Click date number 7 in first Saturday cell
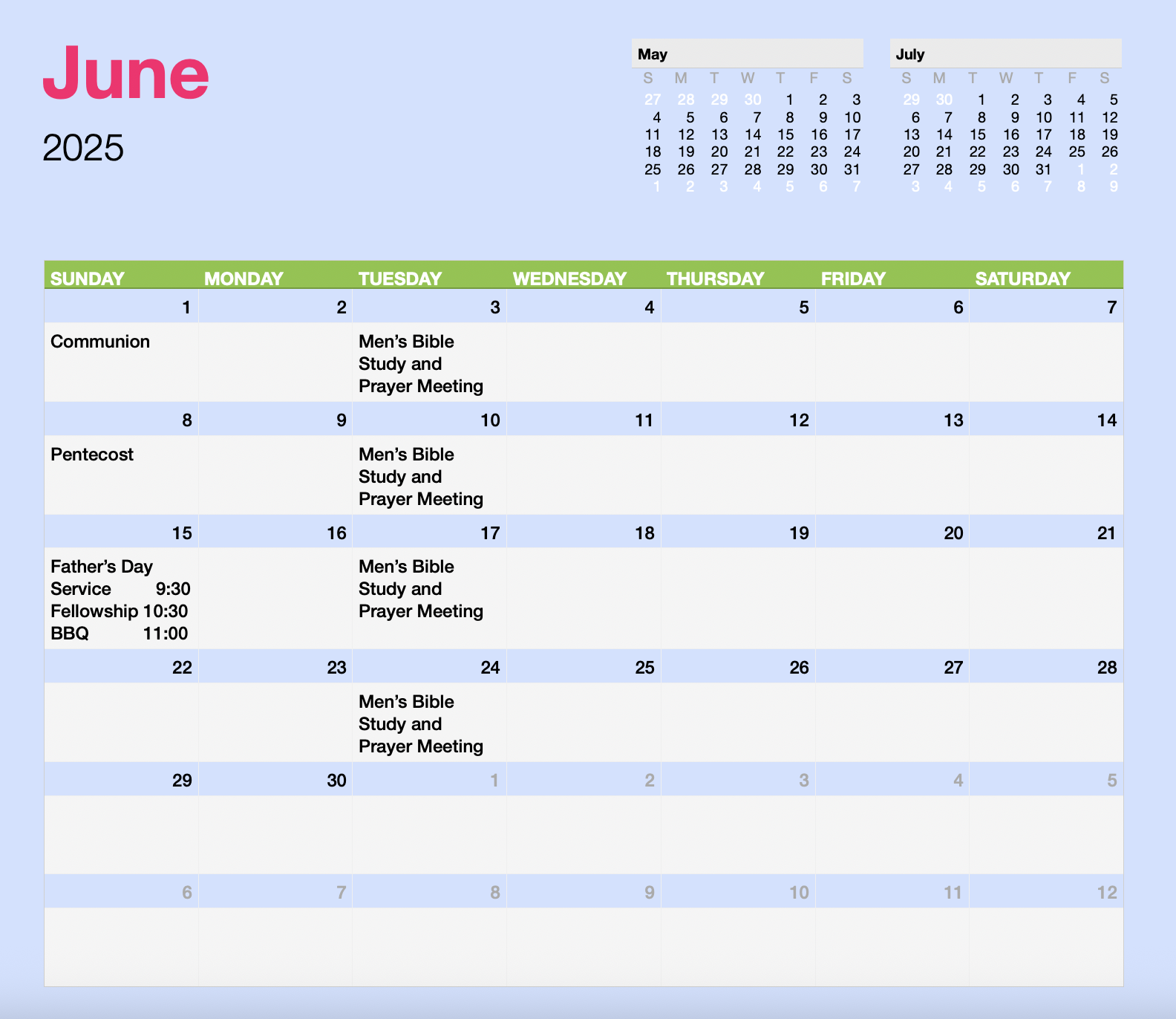The height and width of the screenshot is (1019, 1176). coord(1111,307)
